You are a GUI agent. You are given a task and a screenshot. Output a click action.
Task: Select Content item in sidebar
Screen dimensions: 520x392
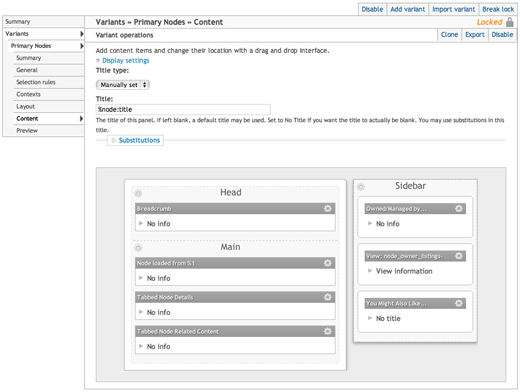[x=49, y=118]
